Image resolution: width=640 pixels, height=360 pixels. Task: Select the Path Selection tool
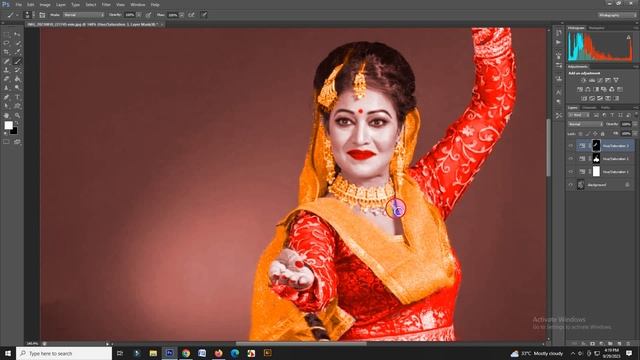6,106
